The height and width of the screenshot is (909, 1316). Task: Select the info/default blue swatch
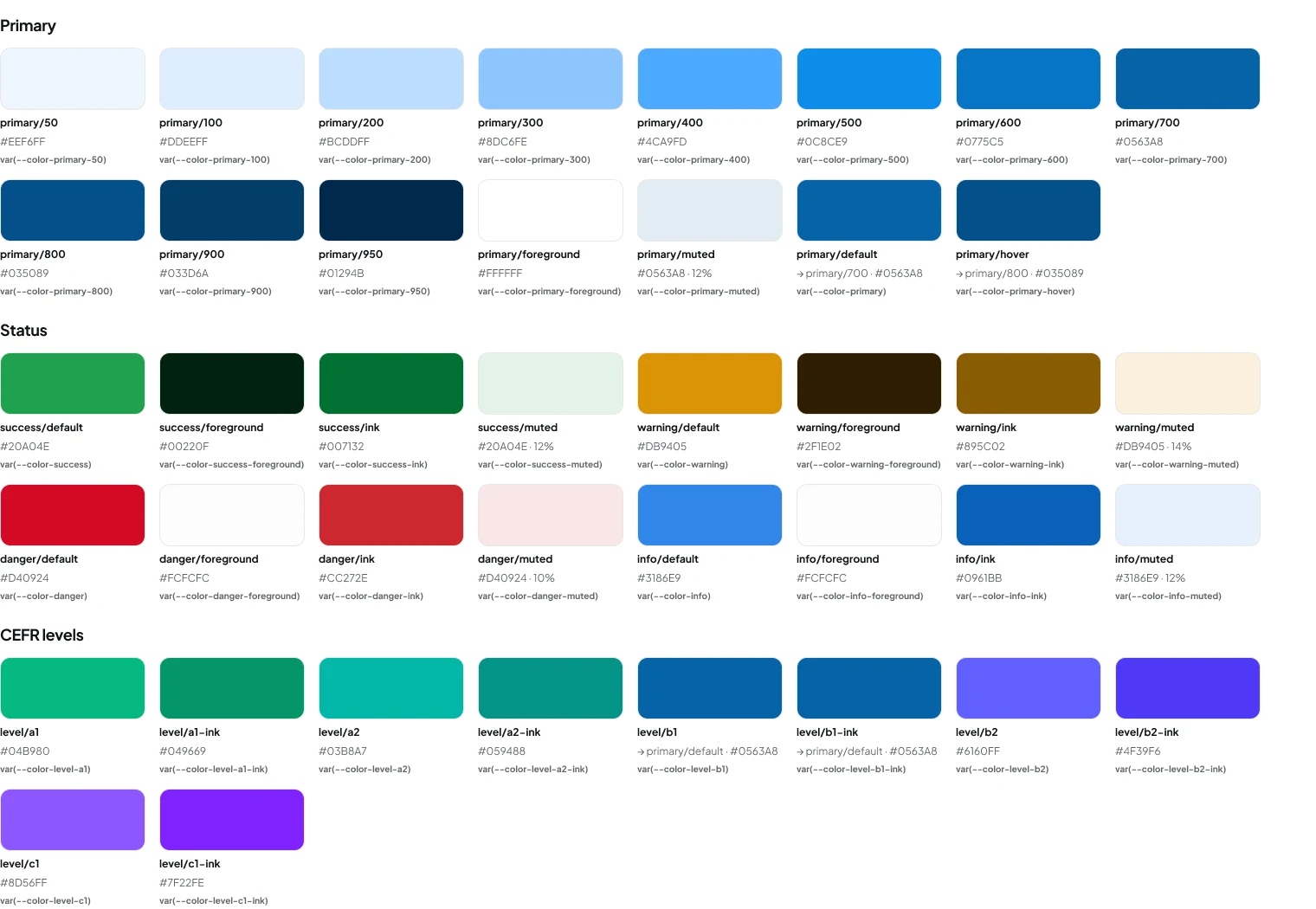[710, 515]
